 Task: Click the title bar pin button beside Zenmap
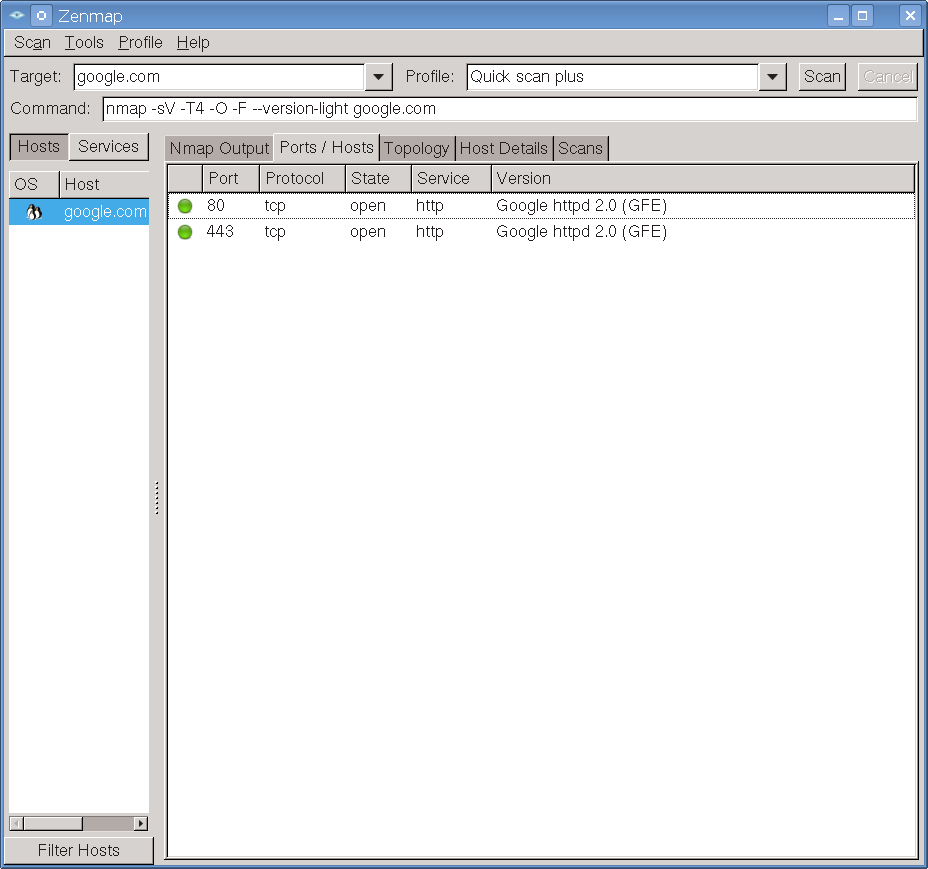[41, 15]
